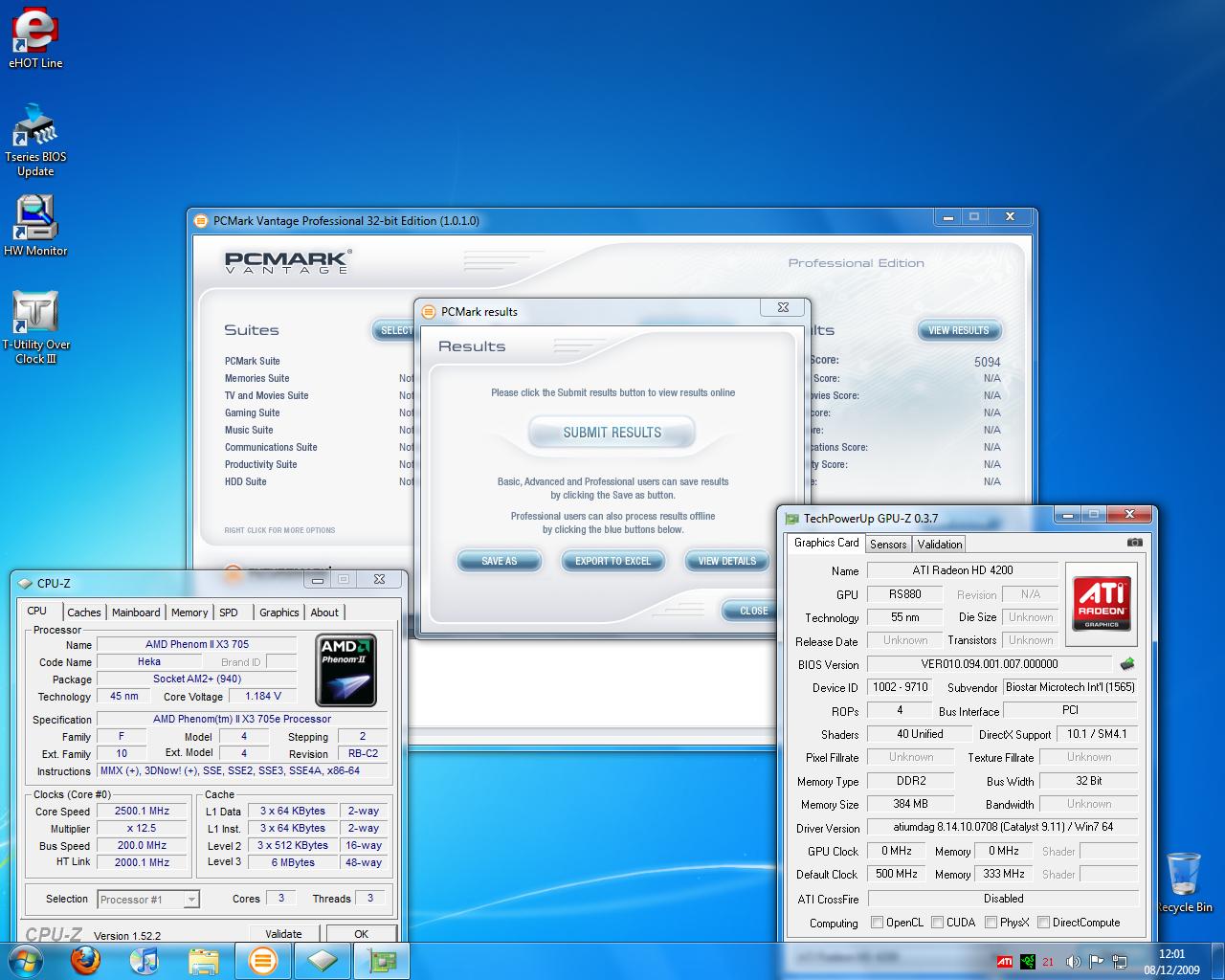Click the PCMark Vantage title bar icon
The height and width of the screenshot is (980, 1225).
(201, 220)
